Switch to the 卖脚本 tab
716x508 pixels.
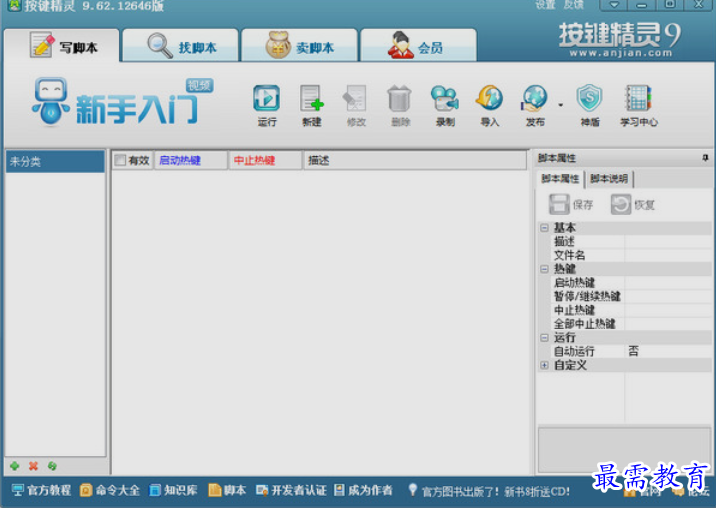point(300,46)
